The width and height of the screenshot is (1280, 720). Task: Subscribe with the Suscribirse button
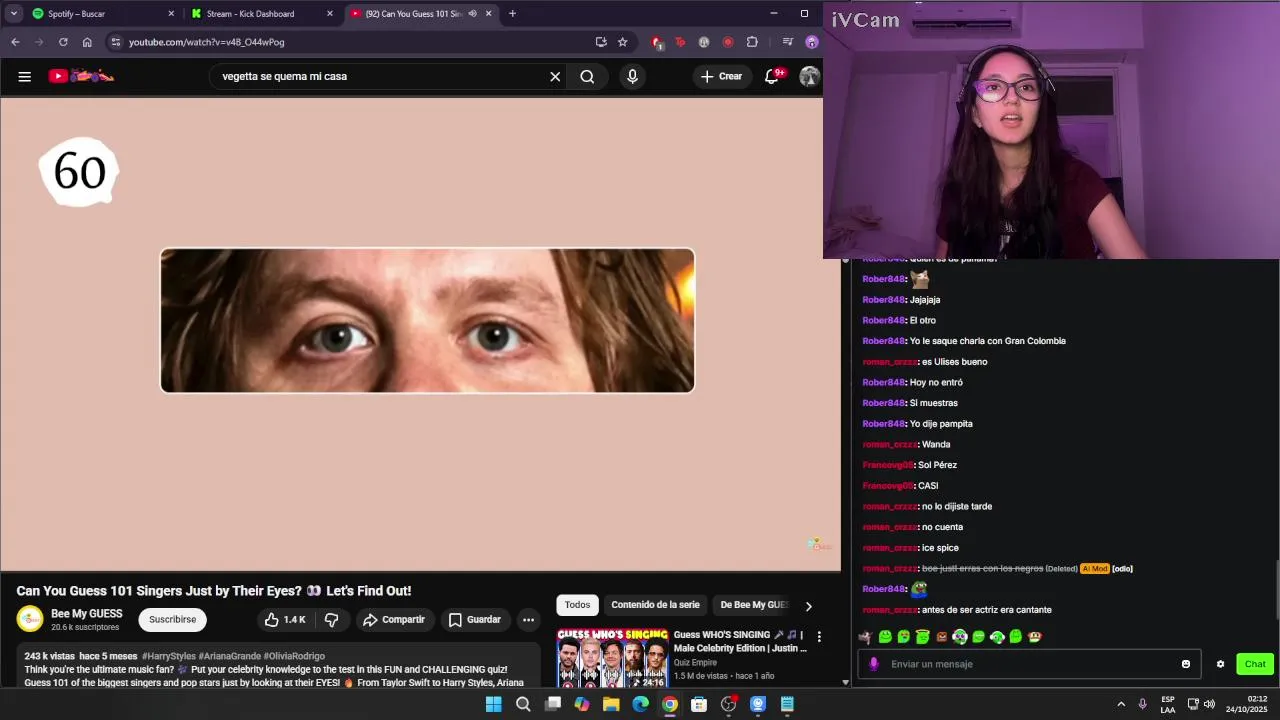tap(172, 620)
